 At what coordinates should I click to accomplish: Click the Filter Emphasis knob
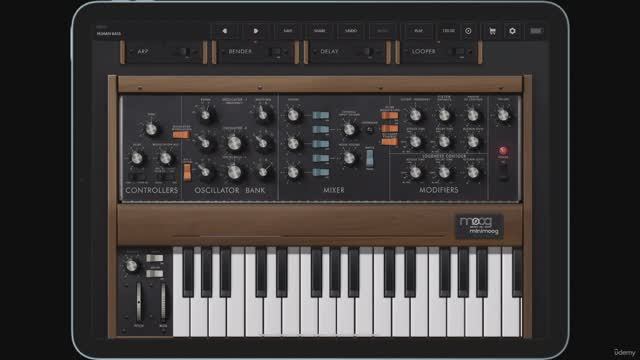(444, 115)
